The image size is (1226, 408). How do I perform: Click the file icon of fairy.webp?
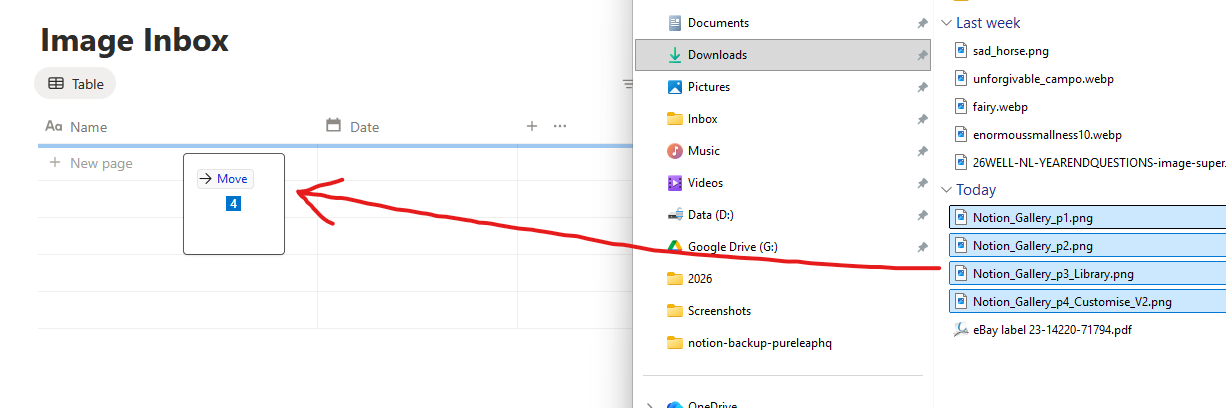(x=961, y=106)
